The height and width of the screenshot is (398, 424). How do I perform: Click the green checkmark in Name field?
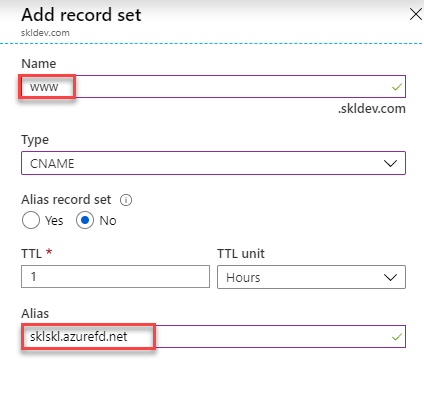point(397,87)
